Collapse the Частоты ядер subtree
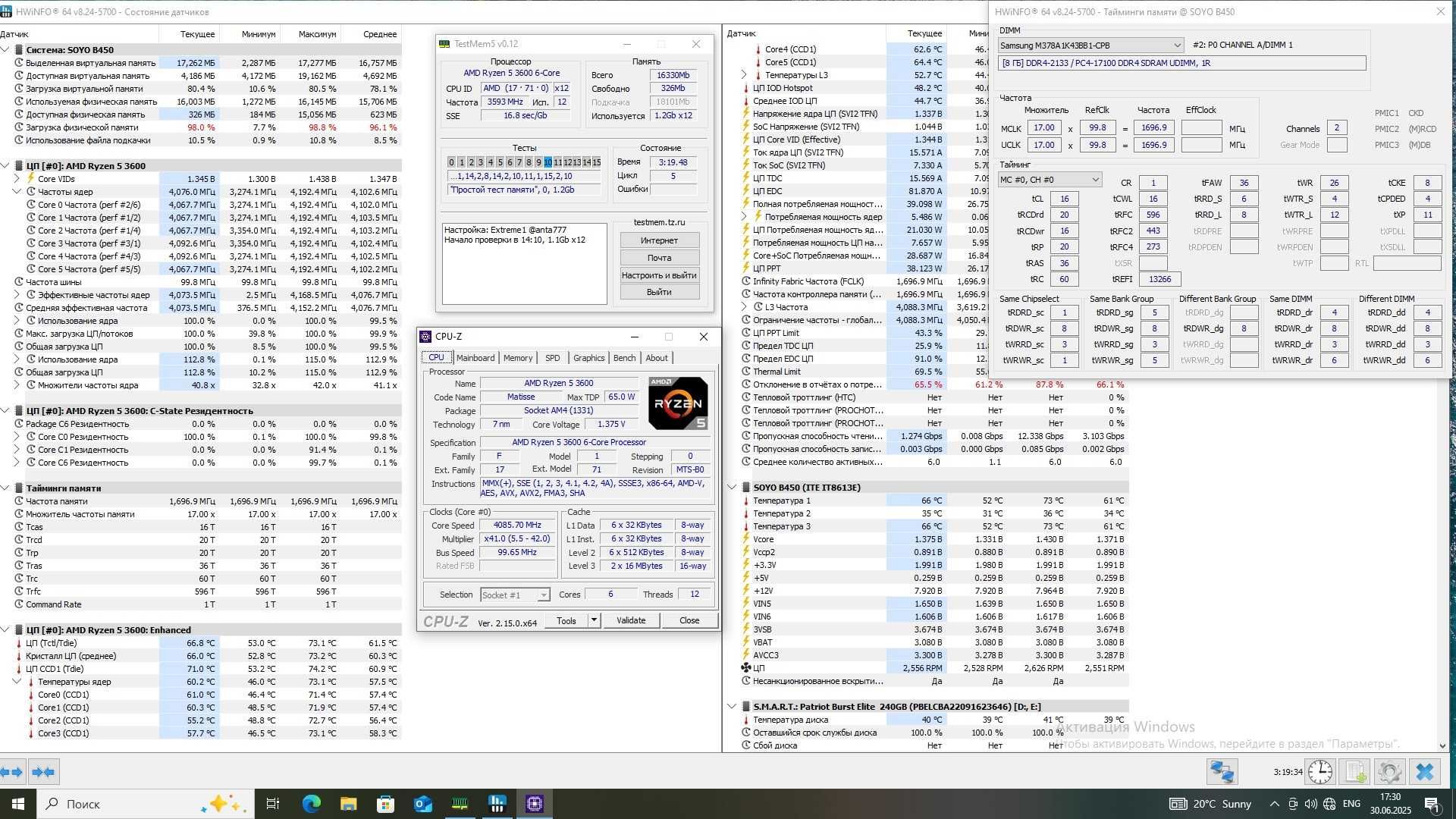Screen dimensions: 1456x819 (x=17, y=192)
